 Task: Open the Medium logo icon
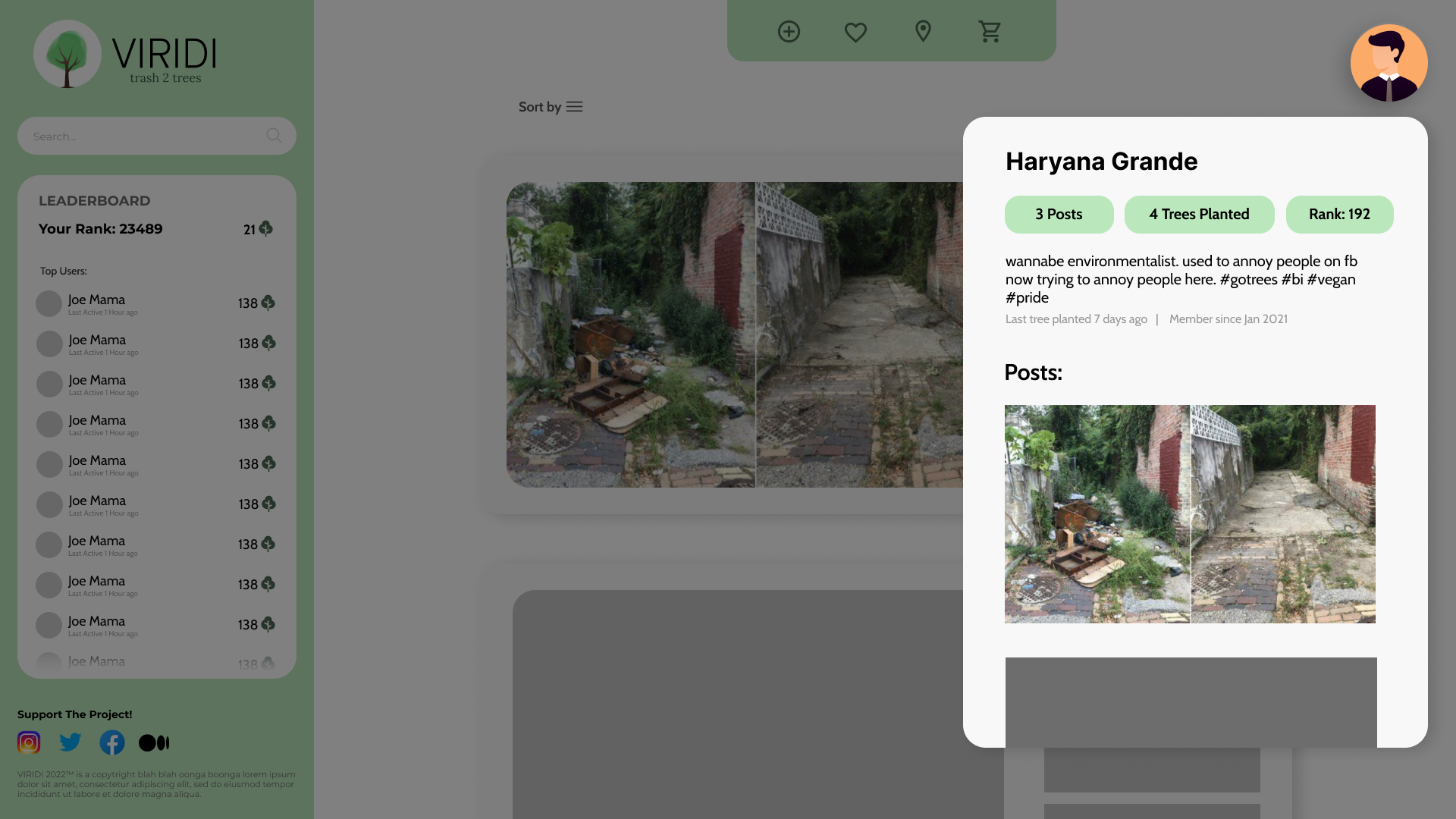tap(154, 743)
